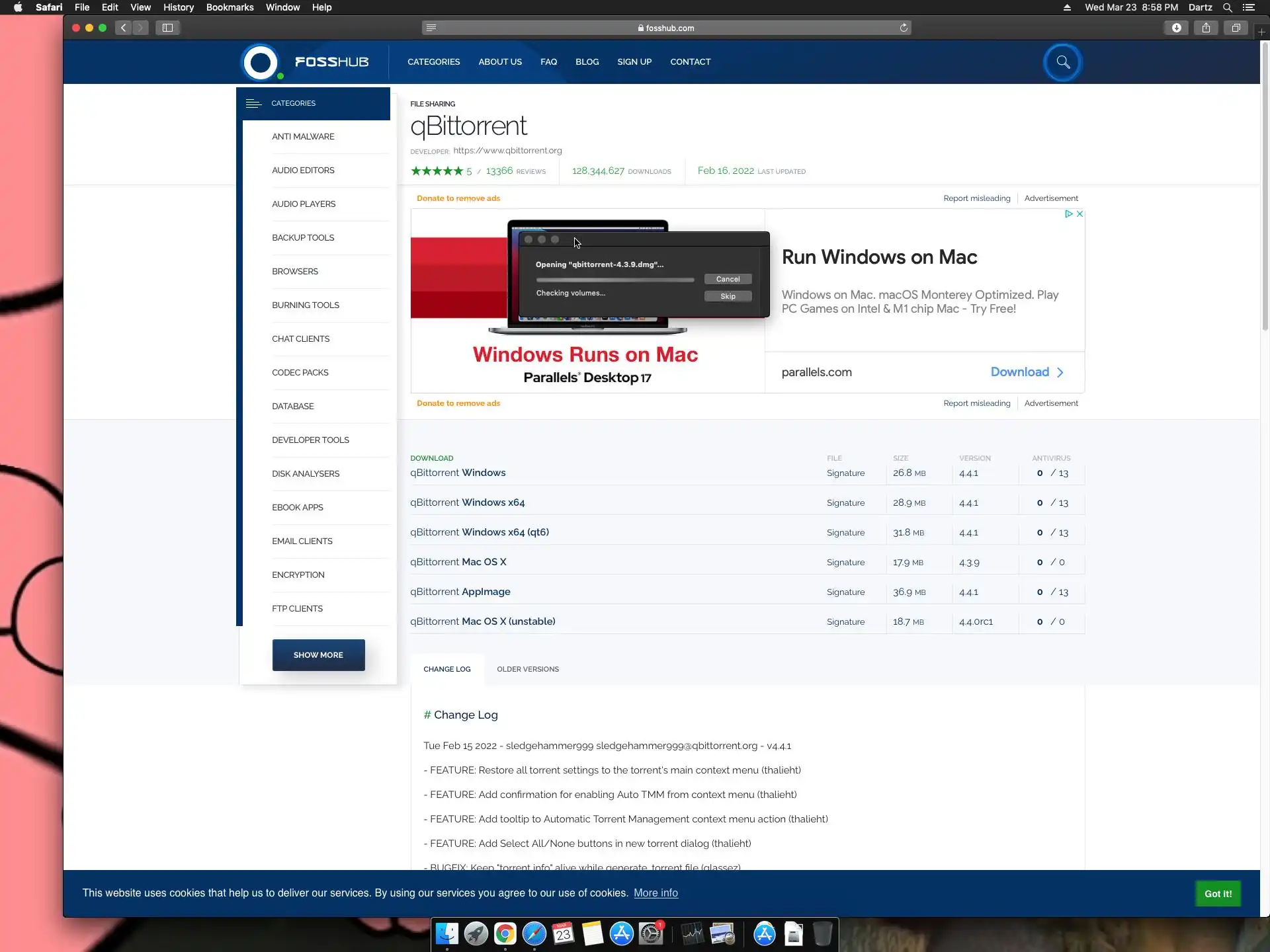Close the Parallels ad with X icon
Image resolution: width=1270 pixels, height=952 pixels.
pos(1079,214)
